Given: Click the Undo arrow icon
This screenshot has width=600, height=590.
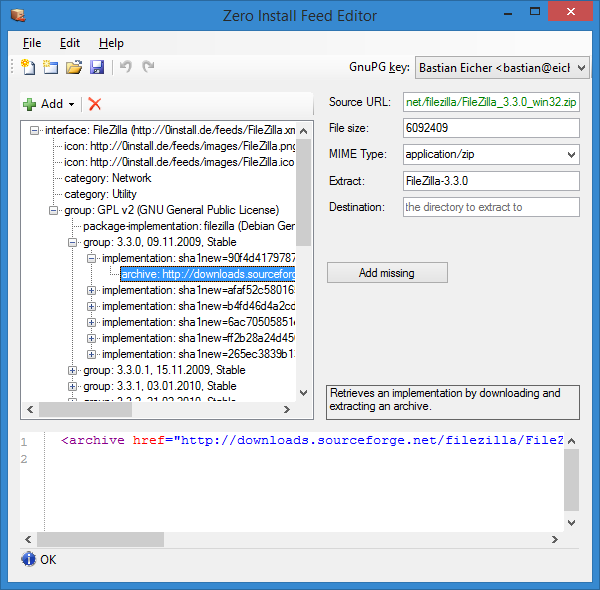Looking at the screenshot, I should (126, 67).
